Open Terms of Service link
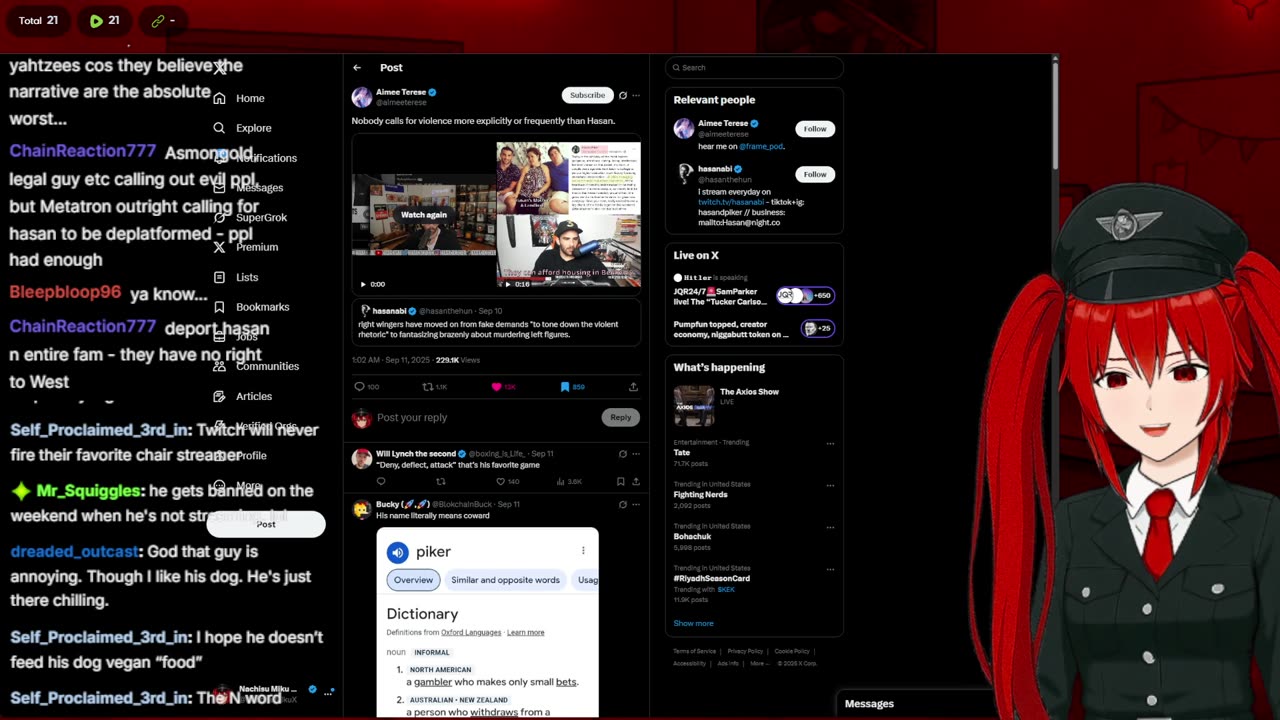Screen dimensions: 1280x720 (x=694, y=651)
